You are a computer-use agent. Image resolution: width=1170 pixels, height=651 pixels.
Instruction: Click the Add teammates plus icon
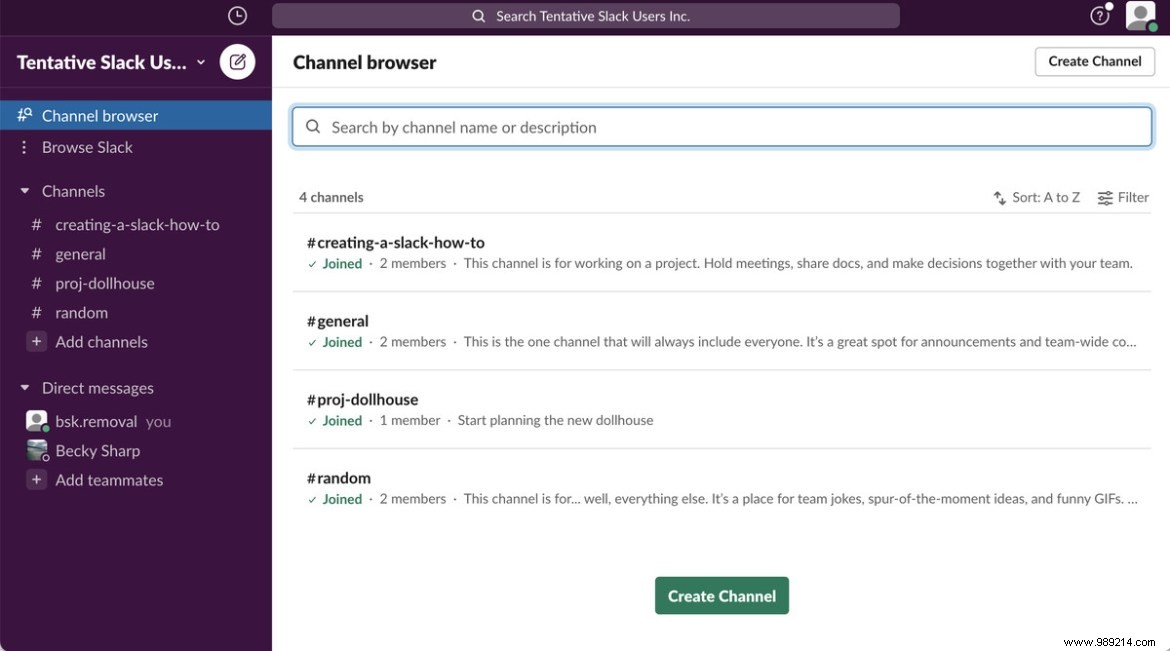(x=36, y=480)
